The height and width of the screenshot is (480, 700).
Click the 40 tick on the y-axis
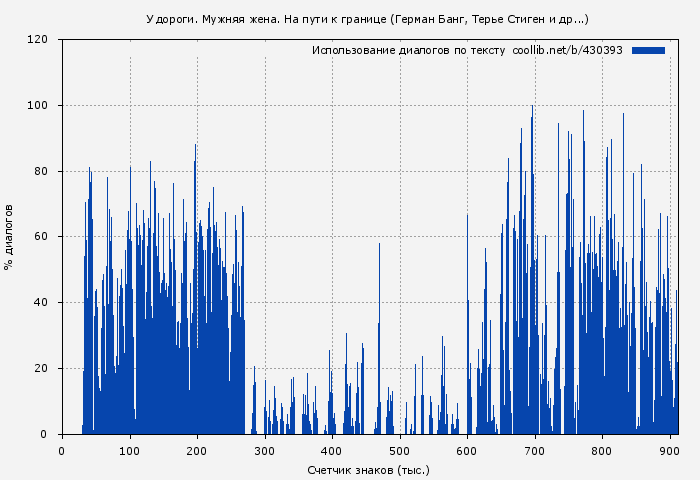(41, 303)
